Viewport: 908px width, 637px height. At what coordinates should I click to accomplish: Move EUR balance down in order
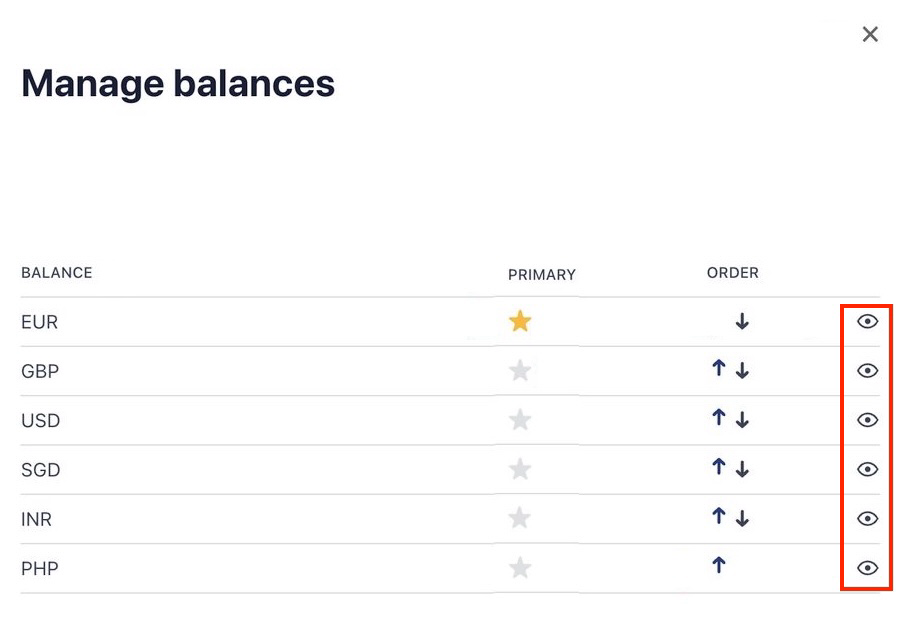(742, 322)
